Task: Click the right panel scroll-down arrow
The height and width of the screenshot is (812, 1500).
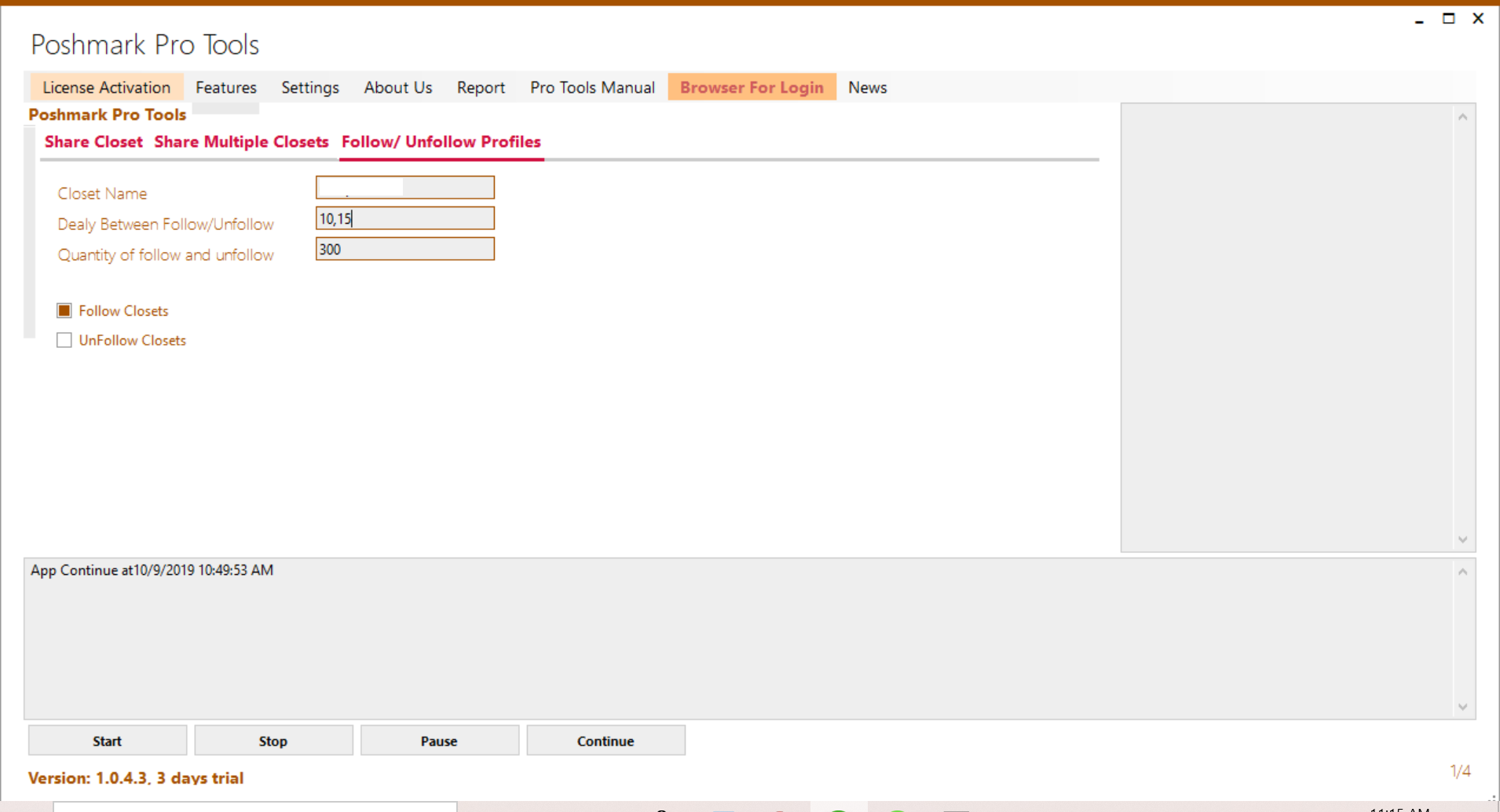Action: (1462, 540)
